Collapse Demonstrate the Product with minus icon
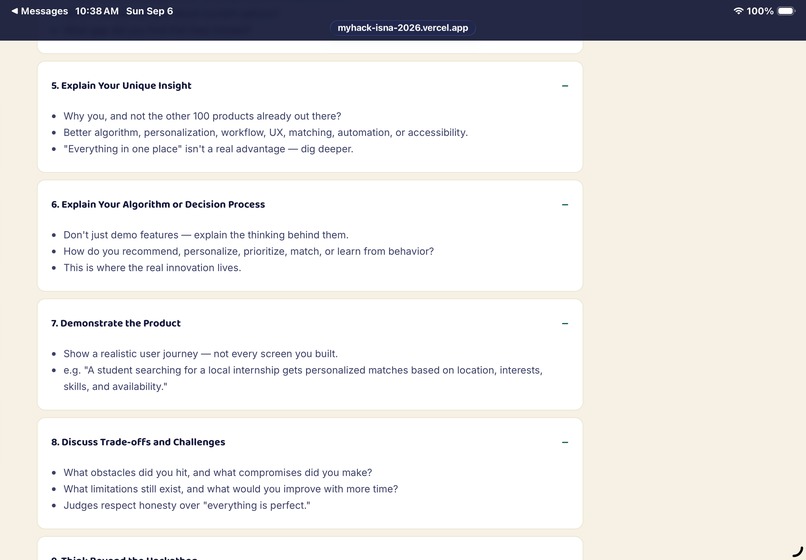Image resolution: width=806 pixels, height=560 pixels. tap(565, 323)
